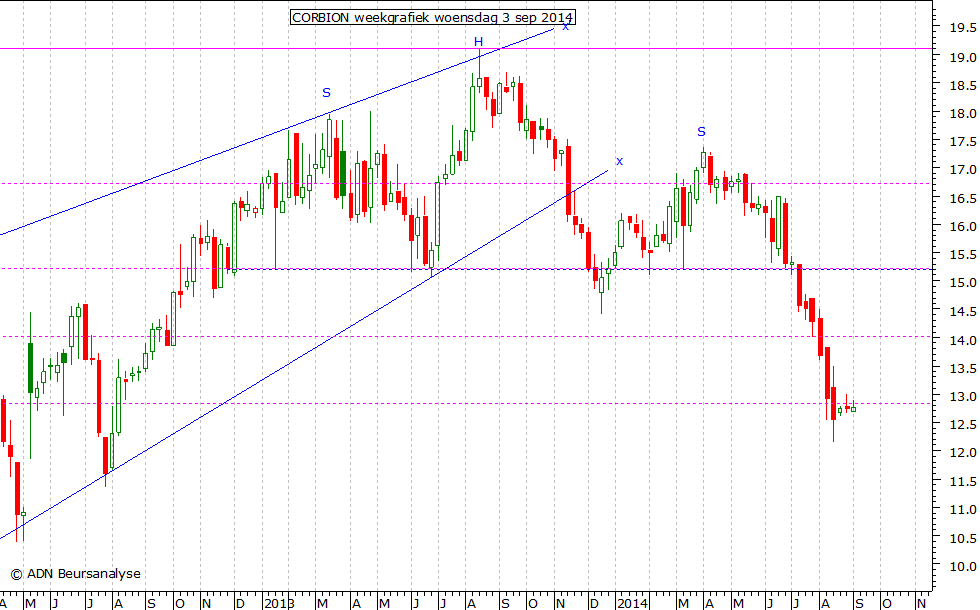Click the 14.5 price axis label
Screen dimensions: 980x610
pyautogui.click(x=963, y=311)
